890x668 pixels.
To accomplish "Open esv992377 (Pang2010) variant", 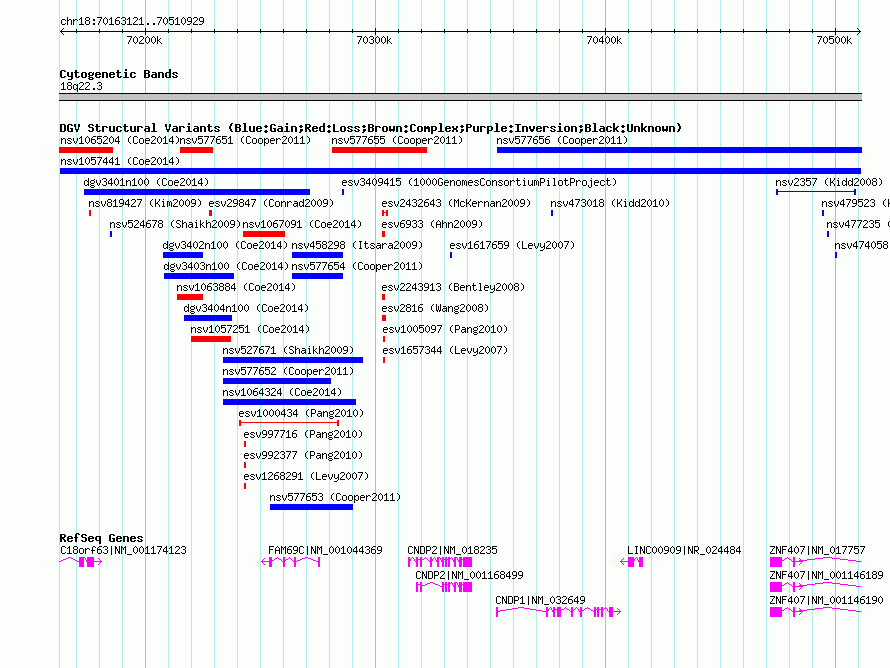I will [x=303, y=455].
